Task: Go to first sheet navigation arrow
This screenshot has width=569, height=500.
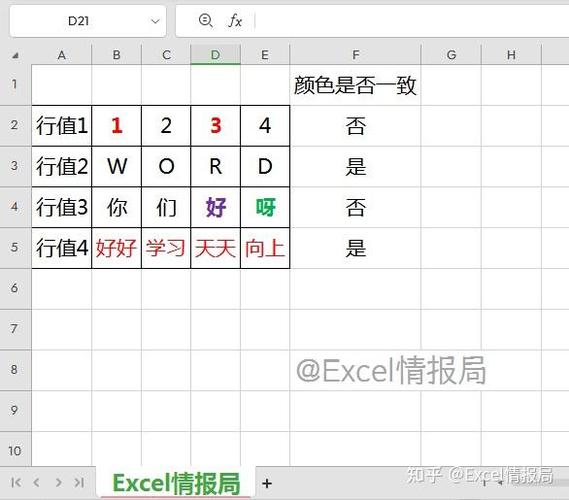Action: [16, 482]
